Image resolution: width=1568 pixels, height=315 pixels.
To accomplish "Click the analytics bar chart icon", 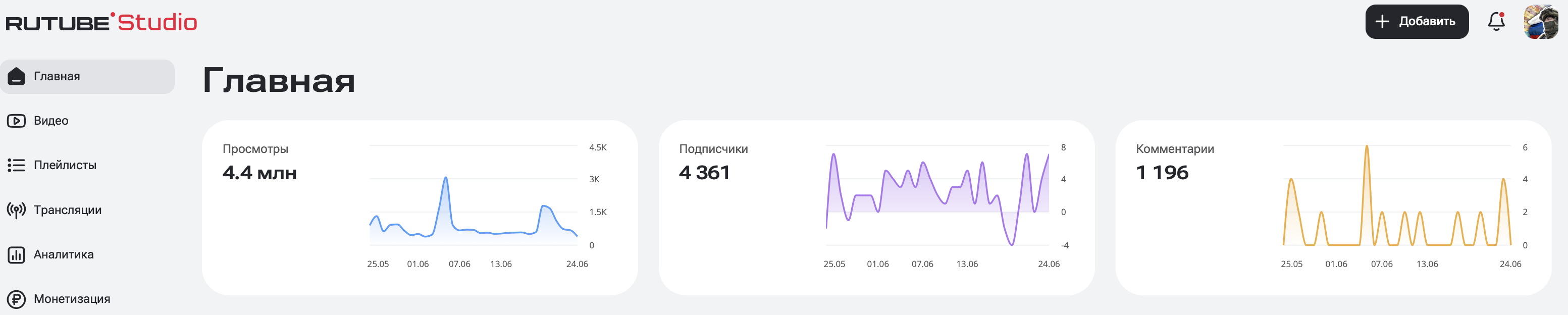I will (x=17, y=255).
